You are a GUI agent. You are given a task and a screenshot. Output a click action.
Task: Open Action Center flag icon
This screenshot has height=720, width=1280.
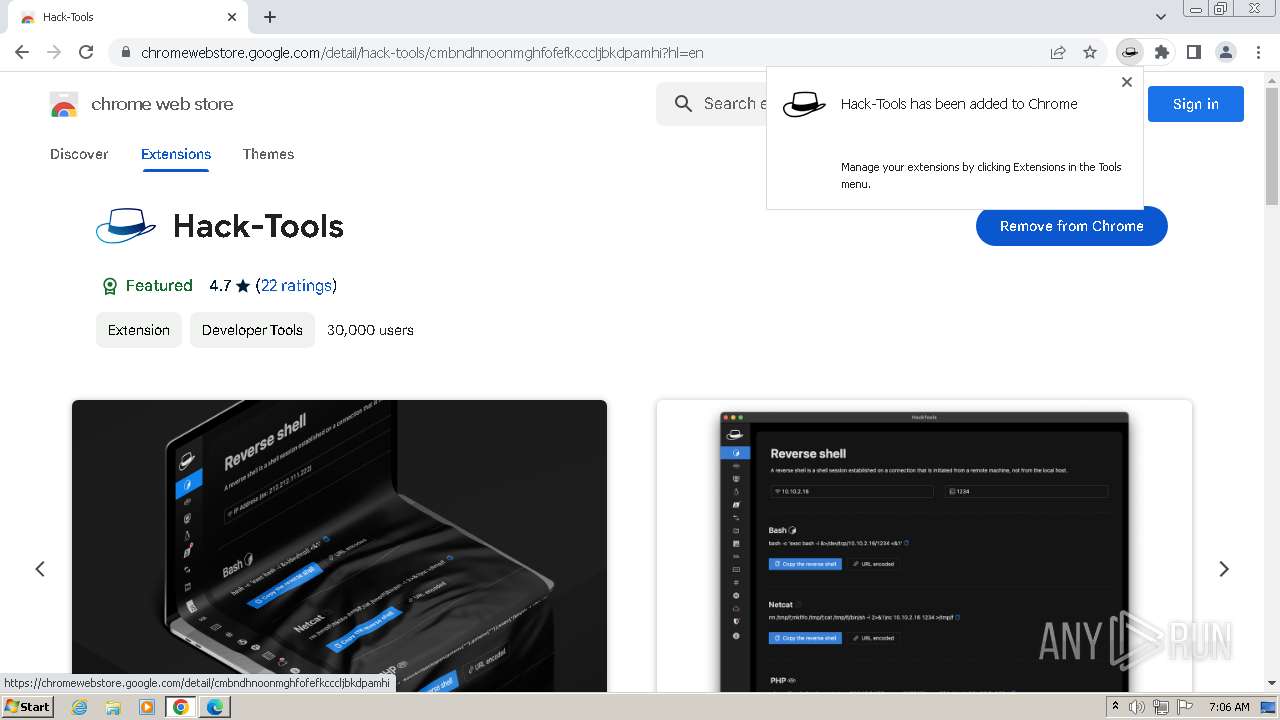click(x=1183, y=707)
